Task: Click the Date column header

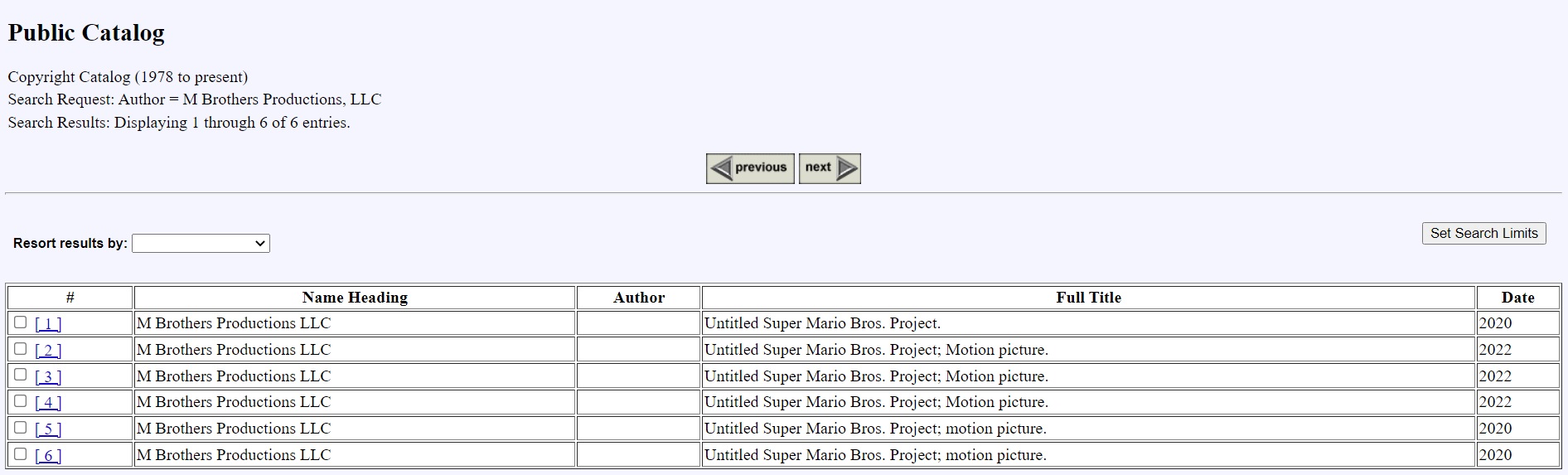Action: click(x=1517, y=298)
